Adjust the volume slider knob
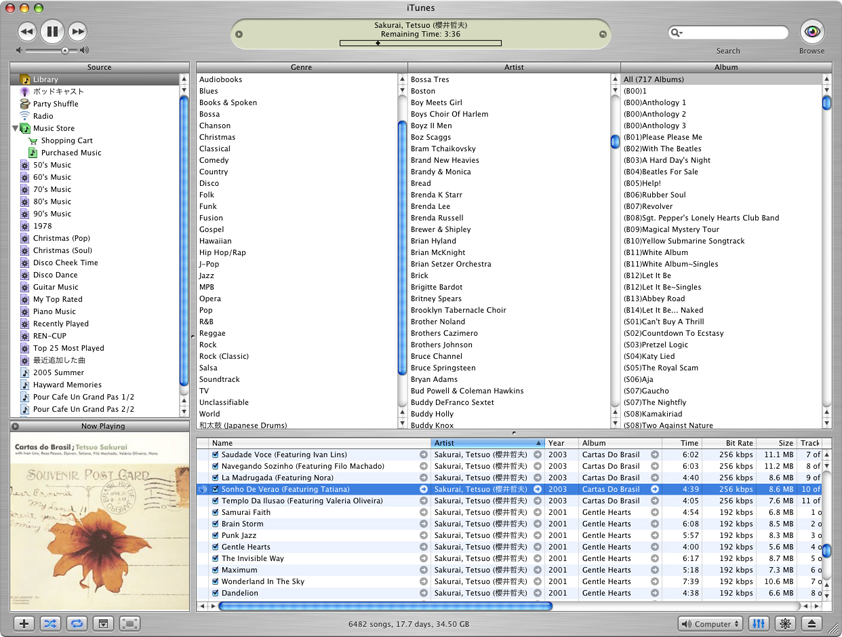The image size is (842, 637). [64, 50]
